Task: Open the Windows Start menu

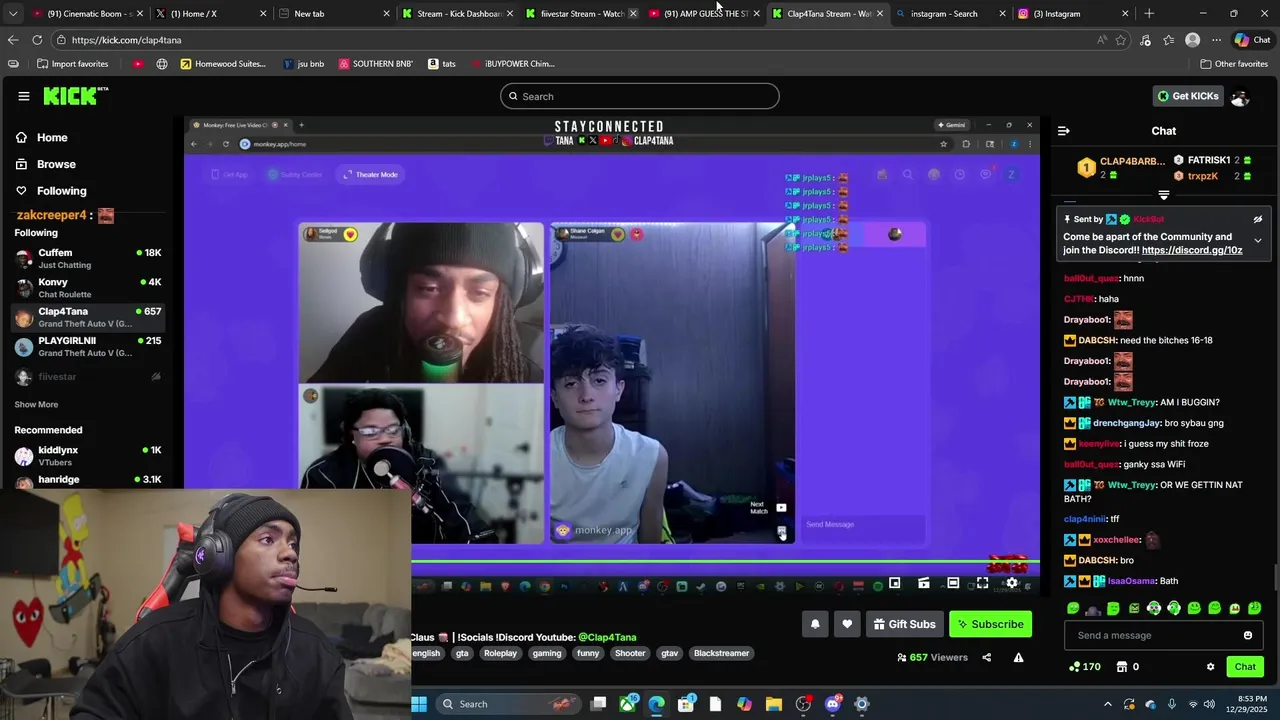Action: (x=419, y=704)
